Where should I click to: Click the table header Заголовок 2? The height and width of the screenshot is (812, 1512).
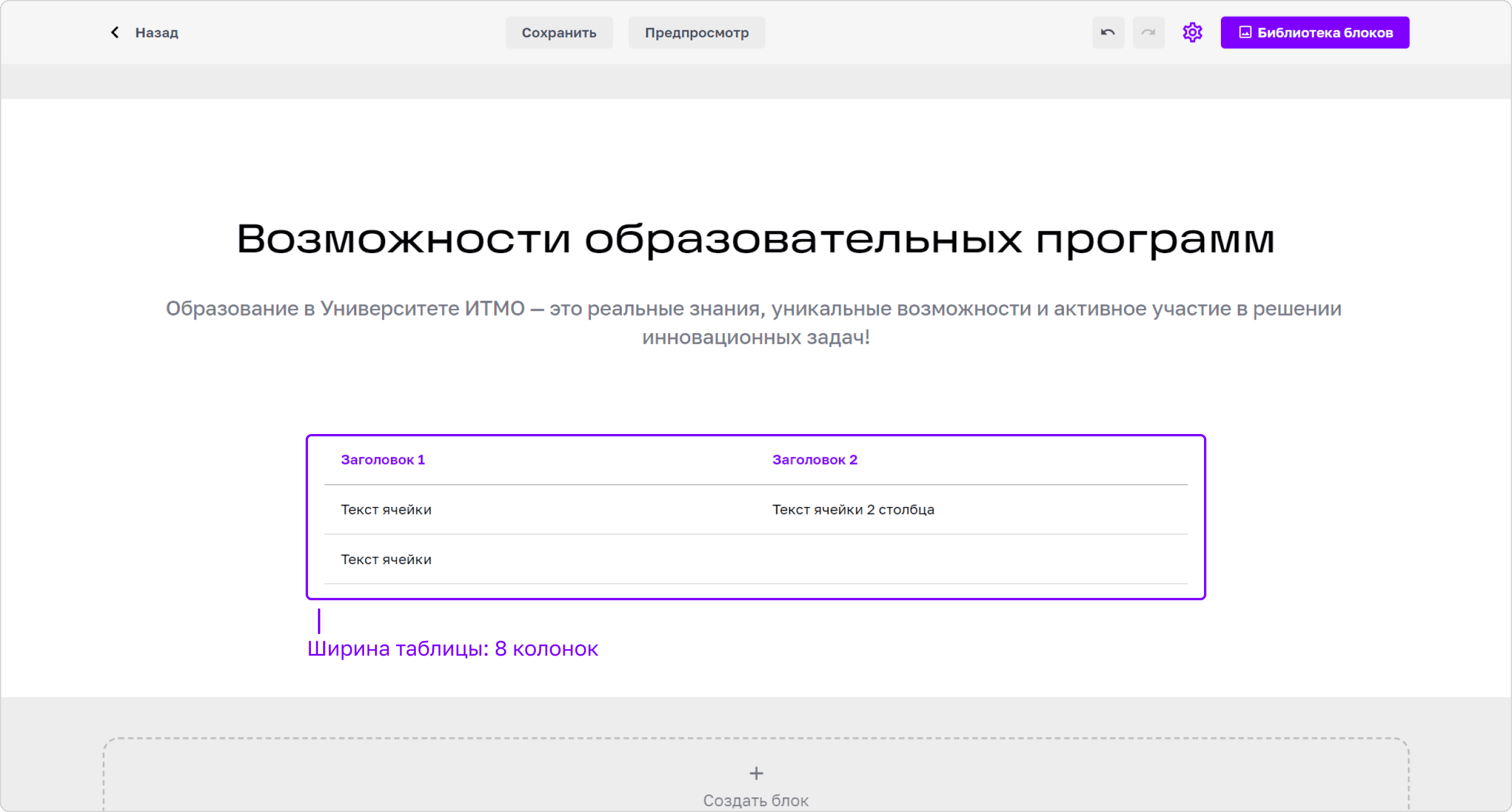[815, 460]
